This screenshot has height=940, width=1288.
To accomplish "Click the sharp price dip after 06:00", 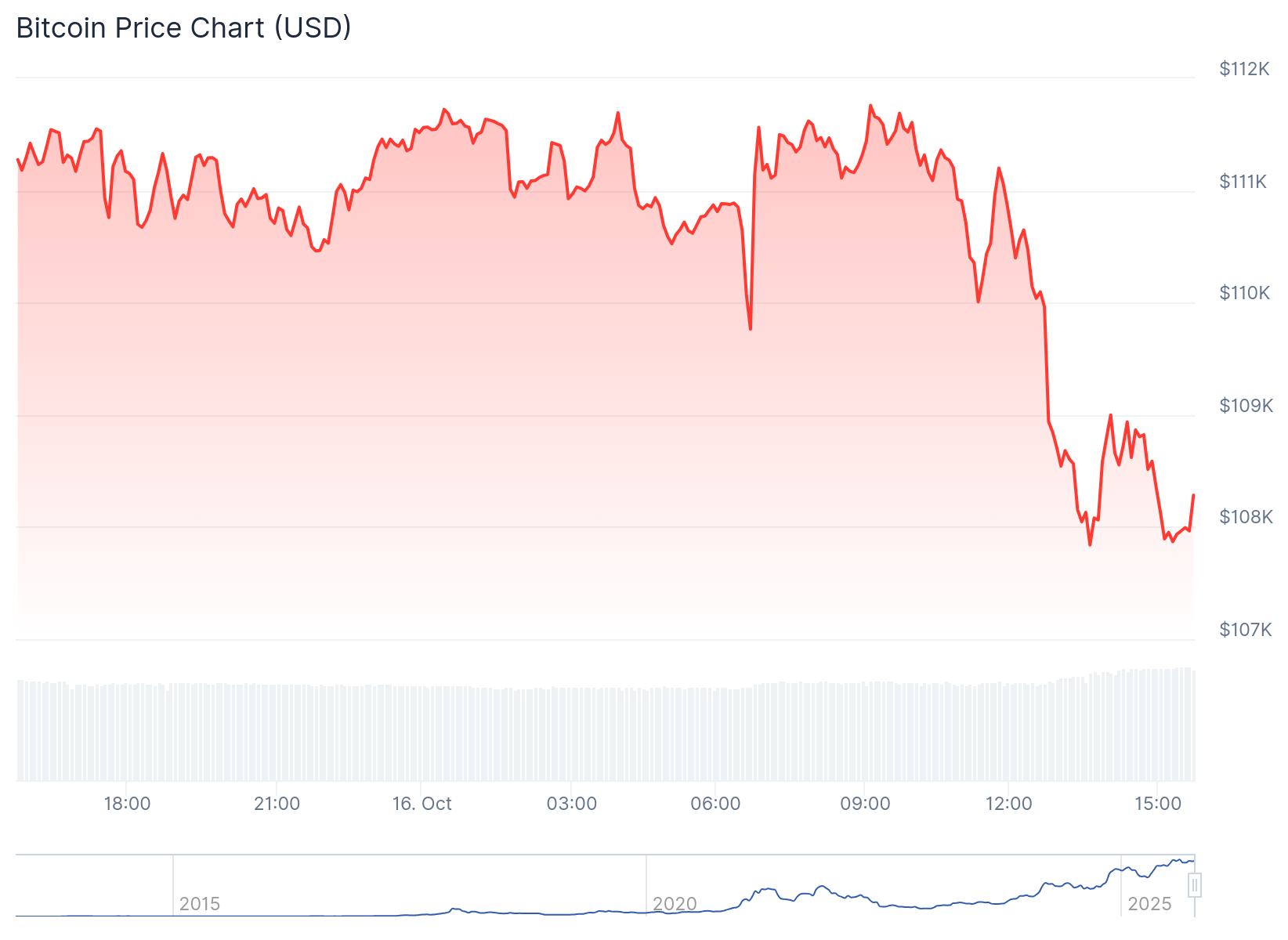I will [x=750, y=327].
